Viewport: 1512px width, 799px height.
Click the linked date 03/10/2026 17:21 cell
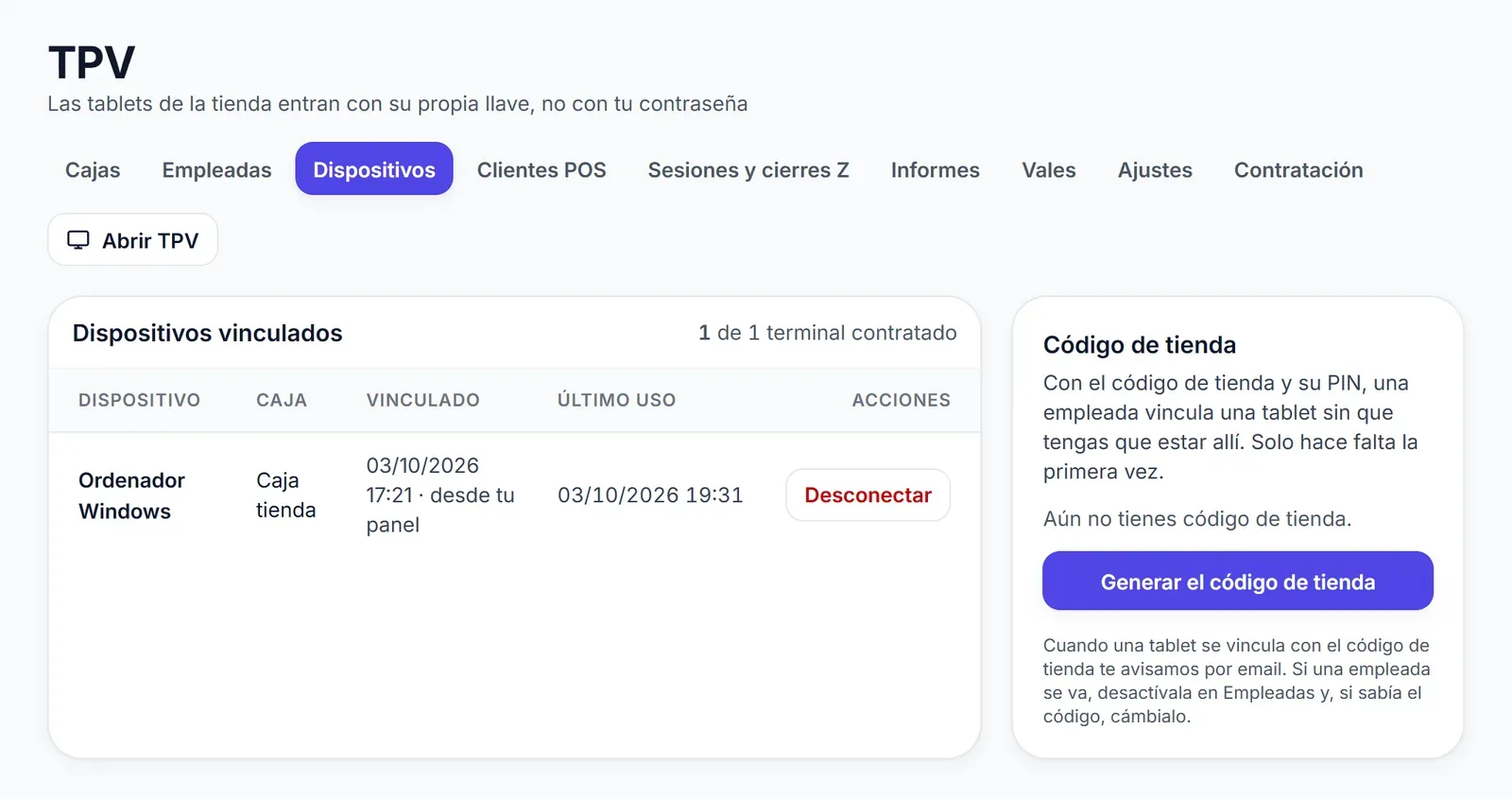click(x=440, y=495)
